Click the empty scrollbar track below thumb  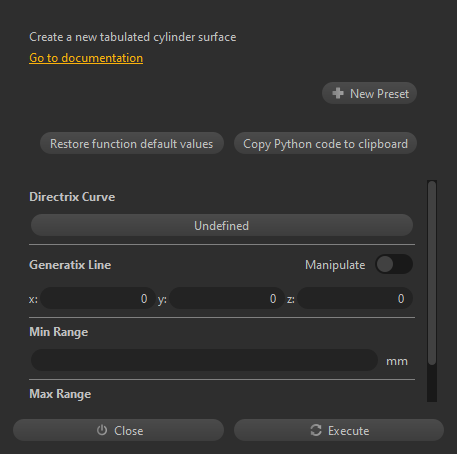pos(432,383)
